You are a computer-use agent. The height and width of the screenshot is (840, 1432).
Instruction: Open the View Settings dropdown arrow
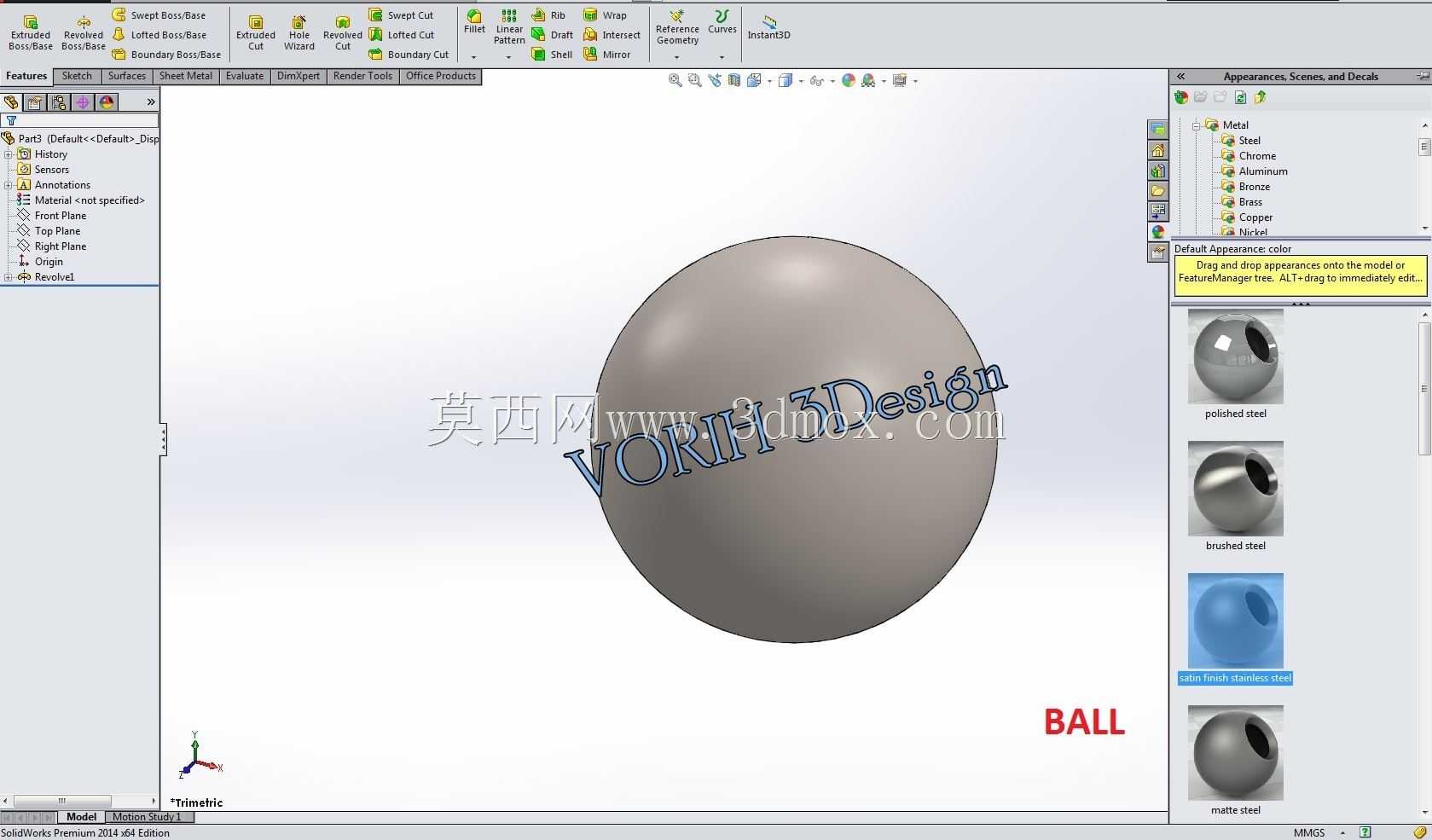coord(915,82)
